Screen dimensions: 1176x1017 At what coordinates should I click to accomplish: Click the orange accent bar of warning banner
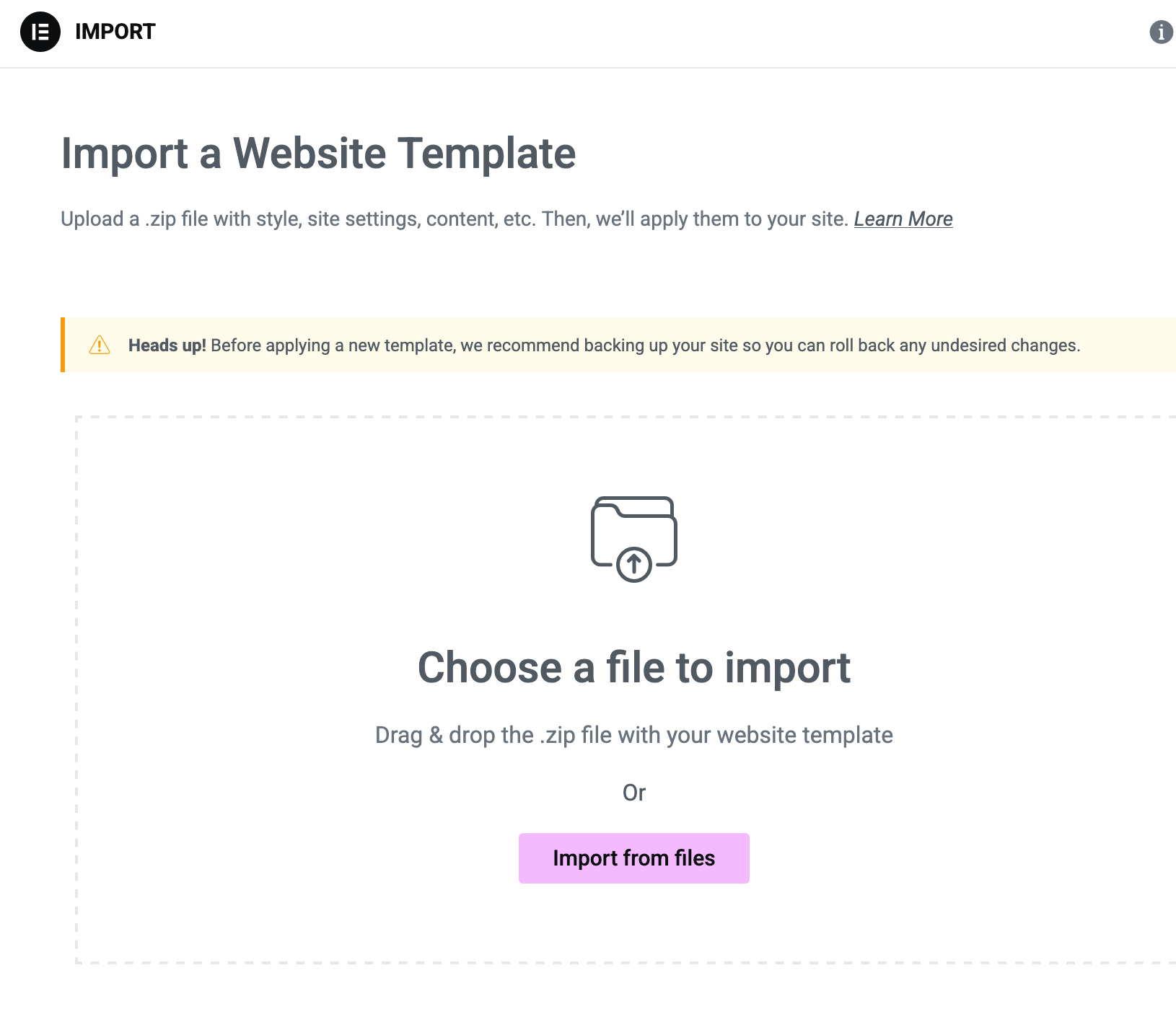[x=63, y=345]
